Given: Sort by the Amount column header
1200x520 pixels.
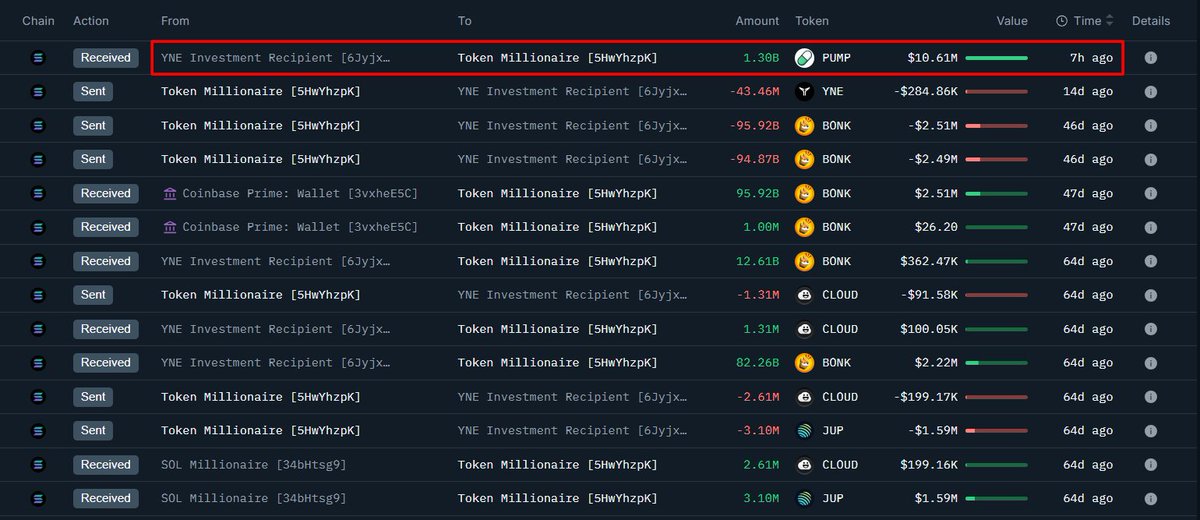Looking at the screenshot, I should tap(757, 21).
